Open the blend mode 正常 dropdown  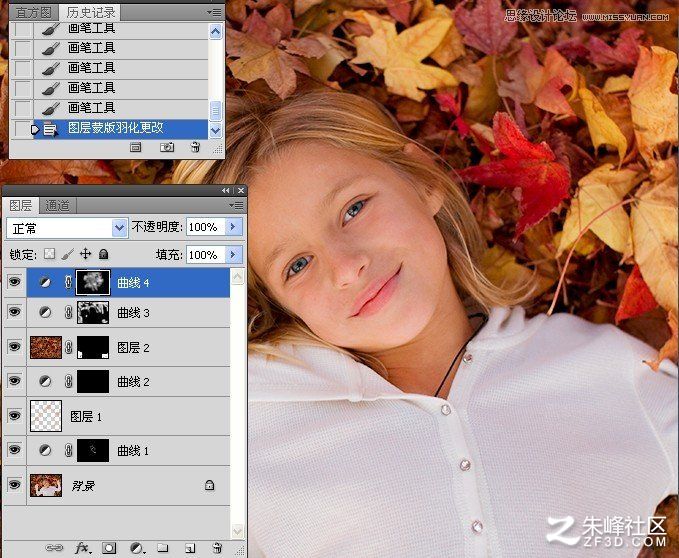click(68, 228)
